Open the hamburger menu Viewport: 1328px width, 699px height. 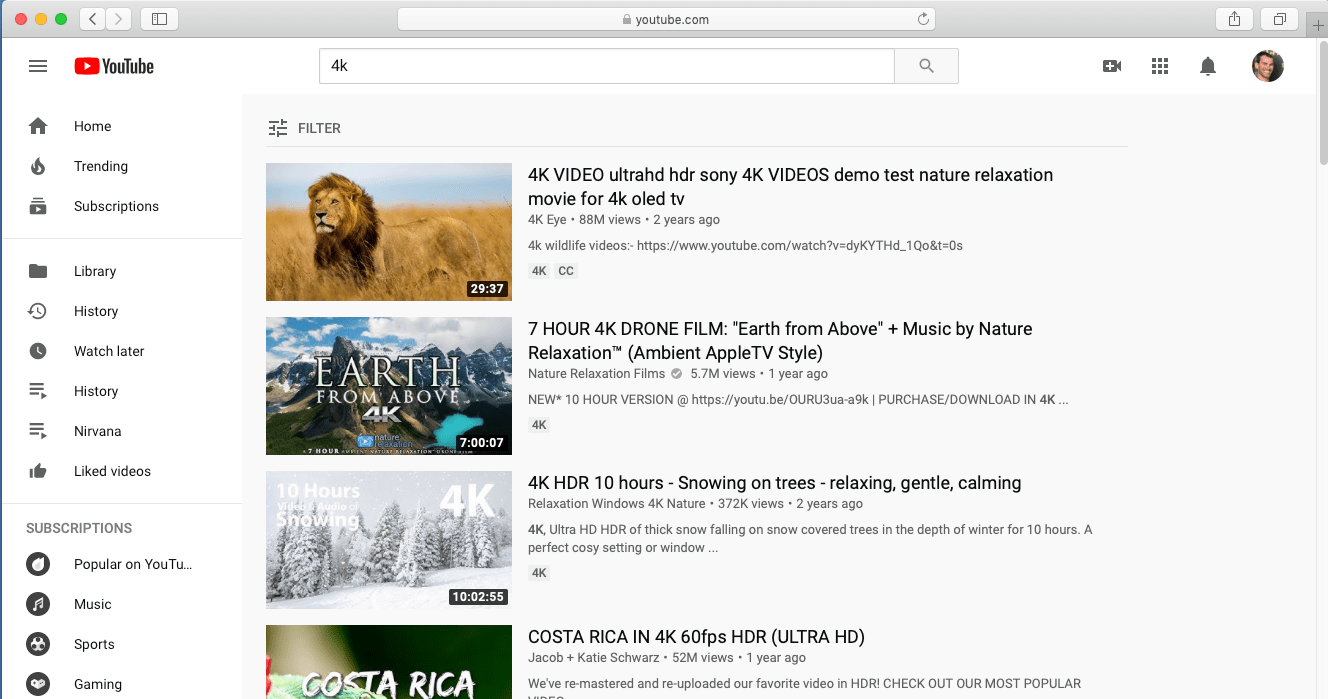(x=38, y=66)
